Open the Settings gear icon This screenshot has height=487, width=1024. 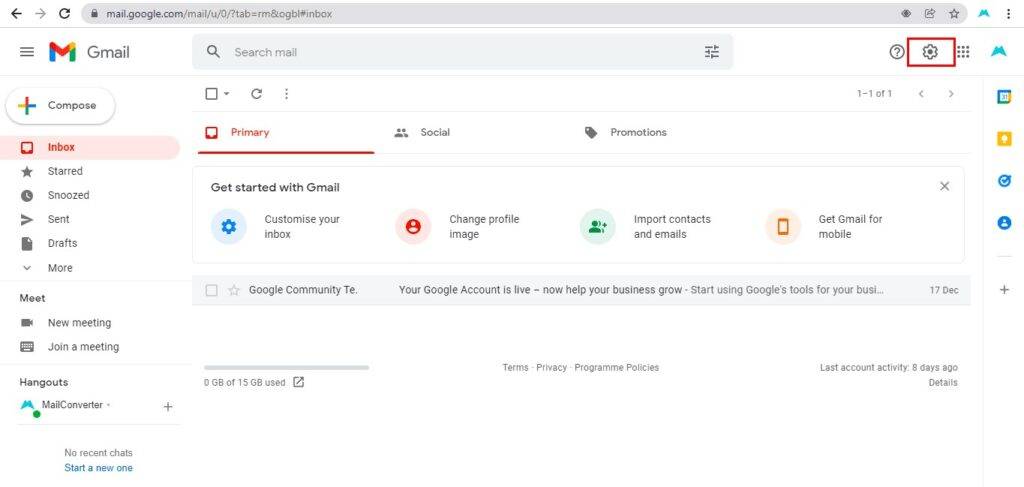[x=930, y=52]
